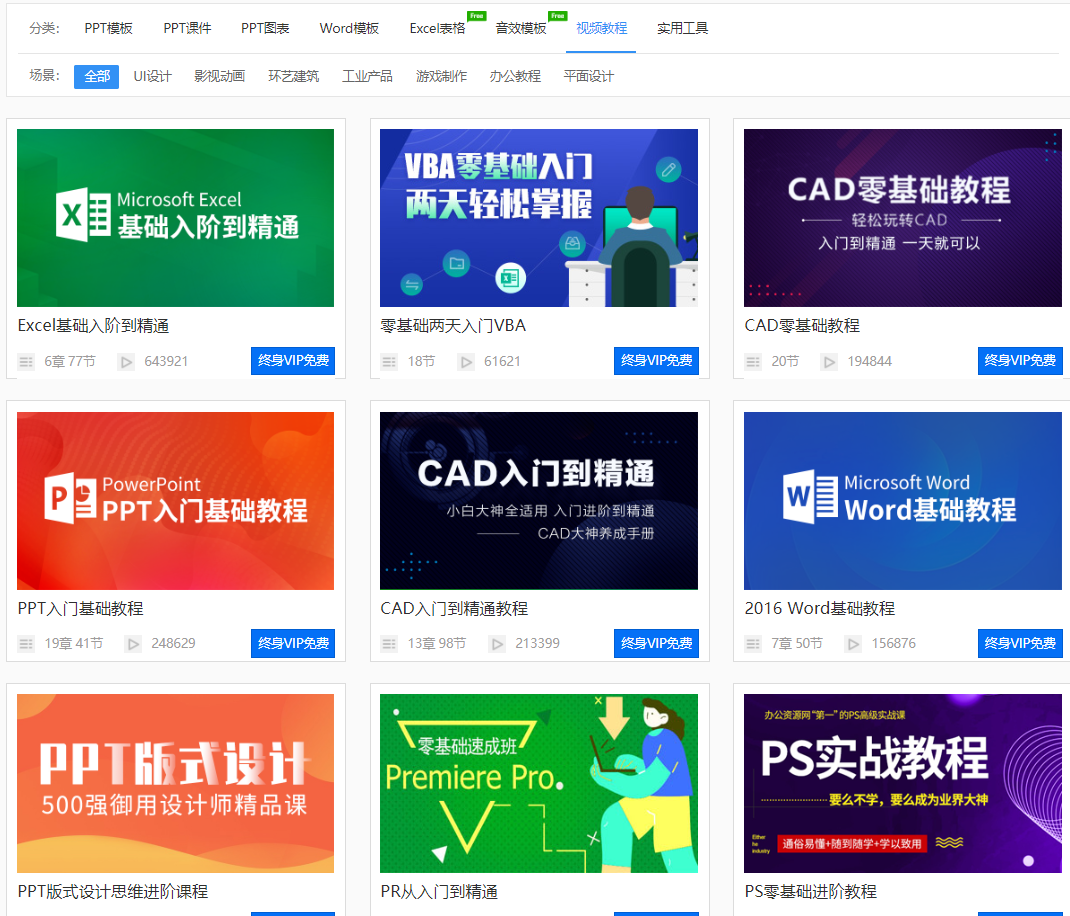Click the Free badge on Excel表格

476,16
